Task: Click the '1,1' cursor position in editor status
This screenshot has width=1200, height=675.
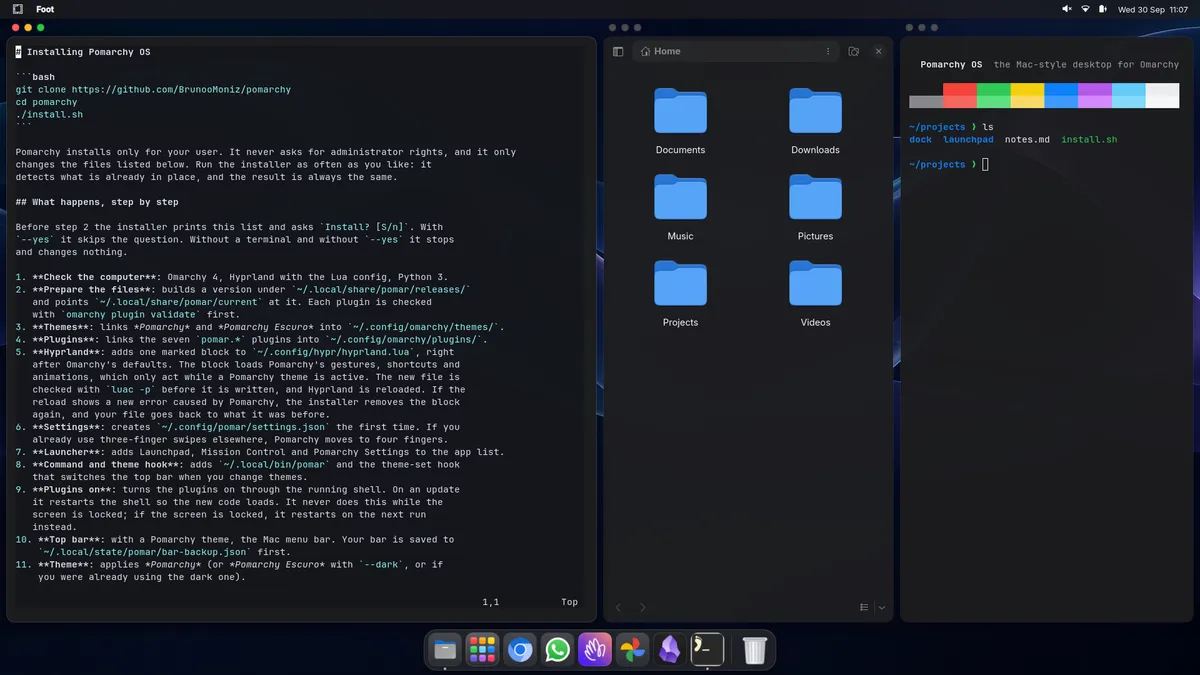Action: pos(491,602)
